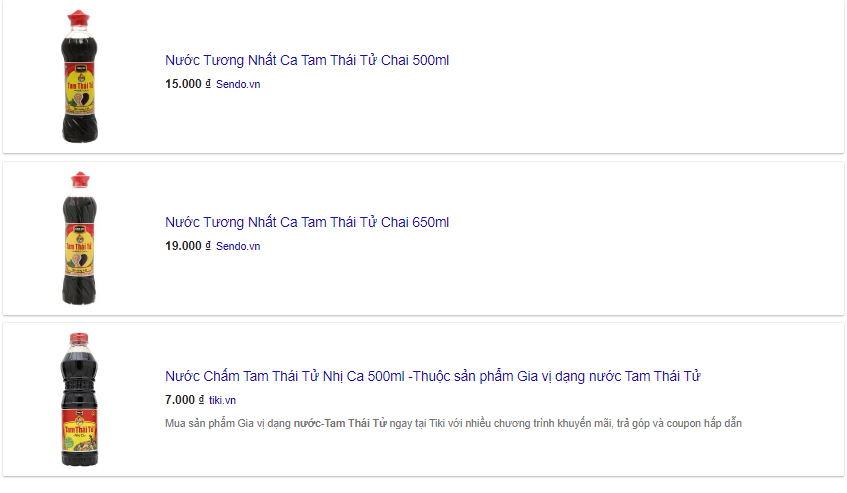Screen dimensions: 847x493
Task: Visit Sendo.vn beside the 15.000 đ price
Action: 238,84
